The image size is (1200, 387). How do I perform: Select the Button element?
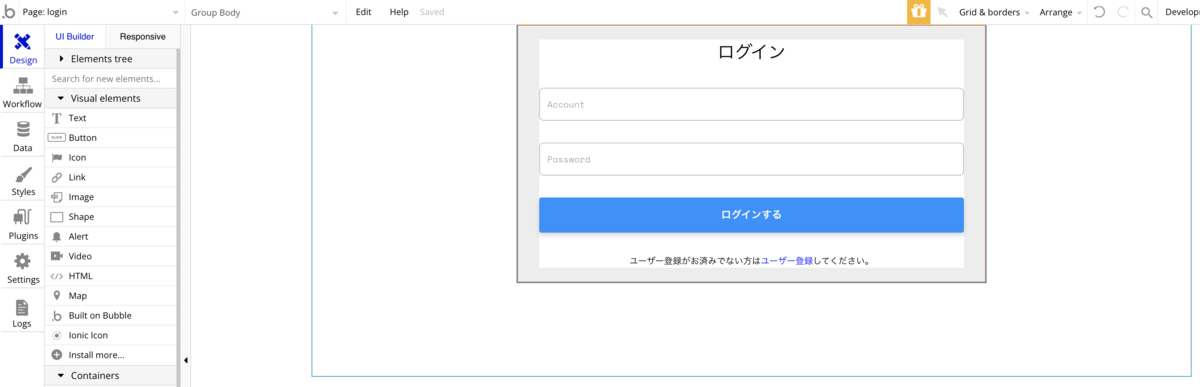pos(111,138)
